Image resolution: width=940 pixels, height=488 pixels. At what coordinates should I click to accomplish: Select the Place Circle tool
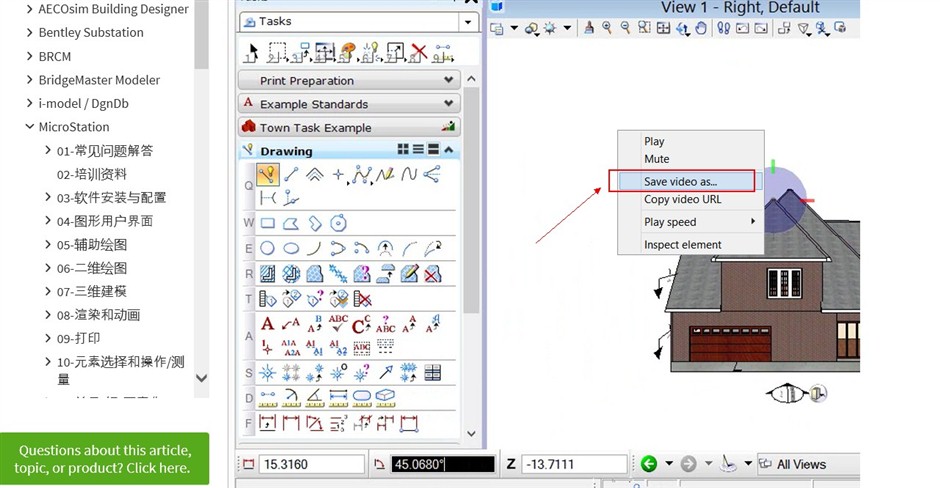(x=267, y=248)
